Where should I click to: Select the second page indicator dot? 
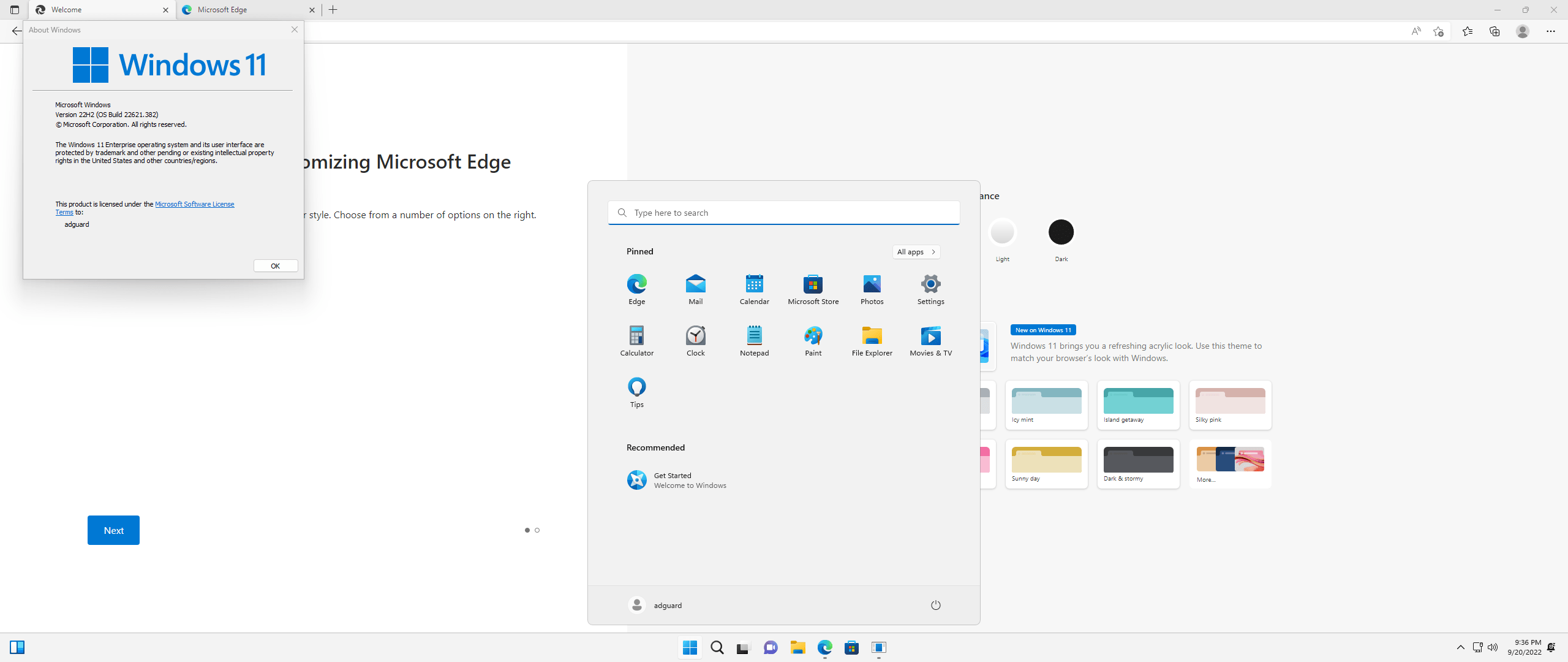[x=537, y=530]
